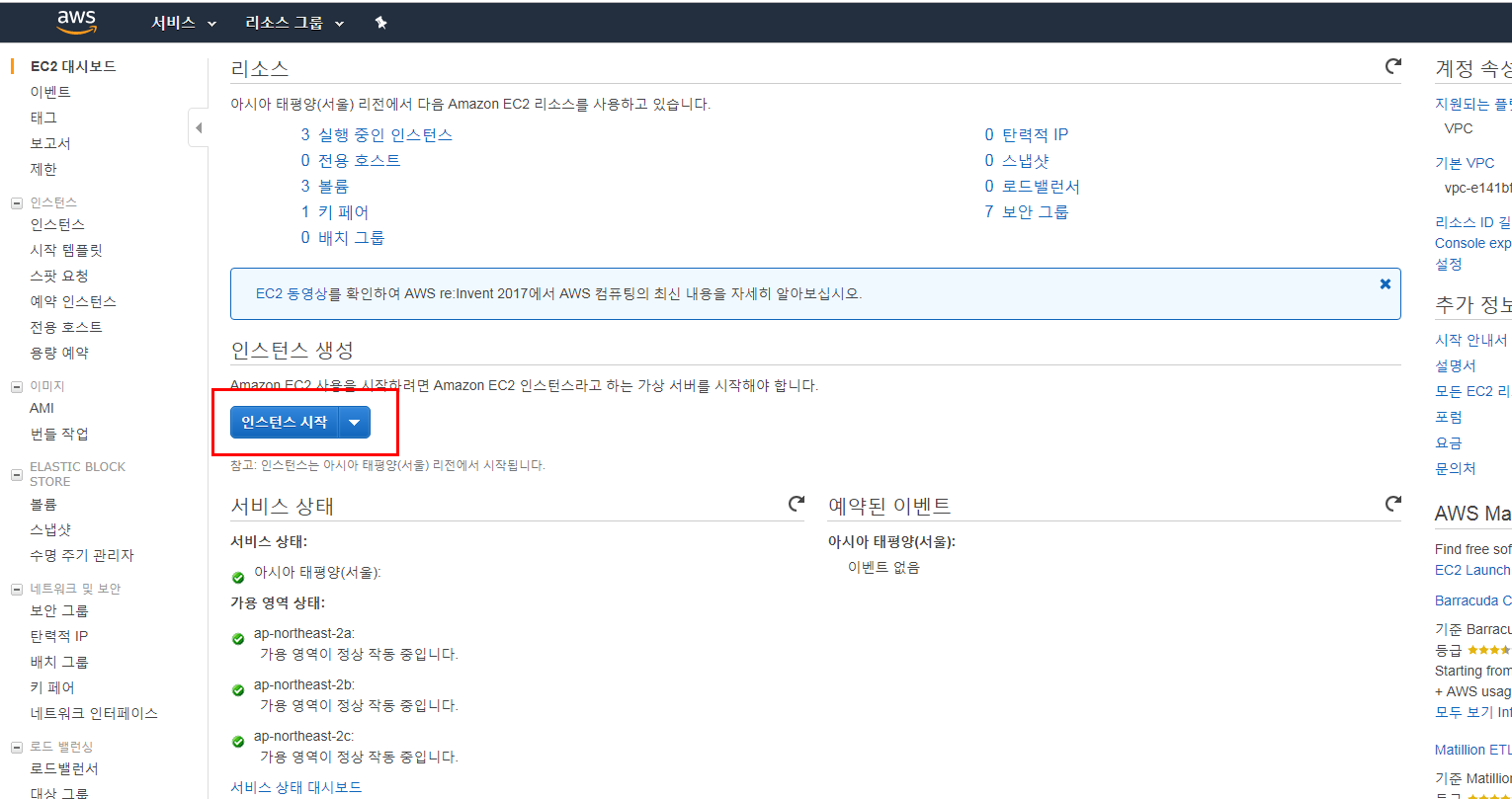
Task: Collapse the 인스턴스 sidebar section
Action: pyautogui.click(x=17, y=203)
